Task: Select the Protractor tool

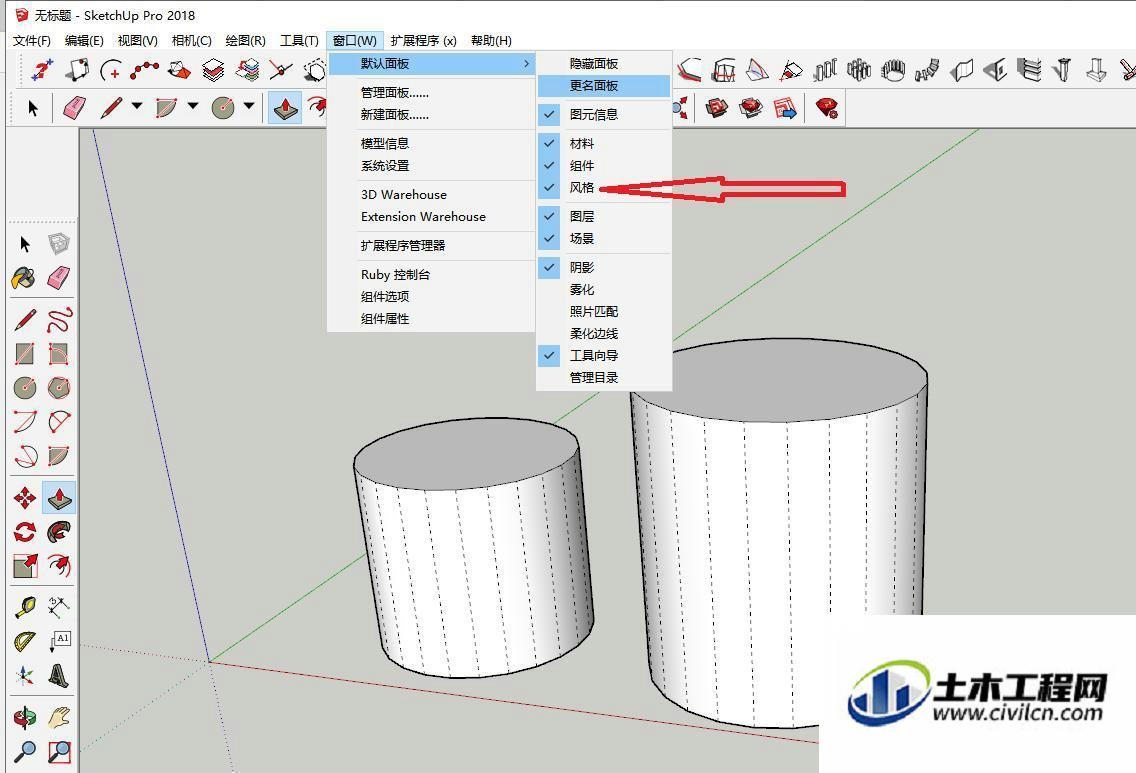Action: pyautogui.click(x=25, y=641)
